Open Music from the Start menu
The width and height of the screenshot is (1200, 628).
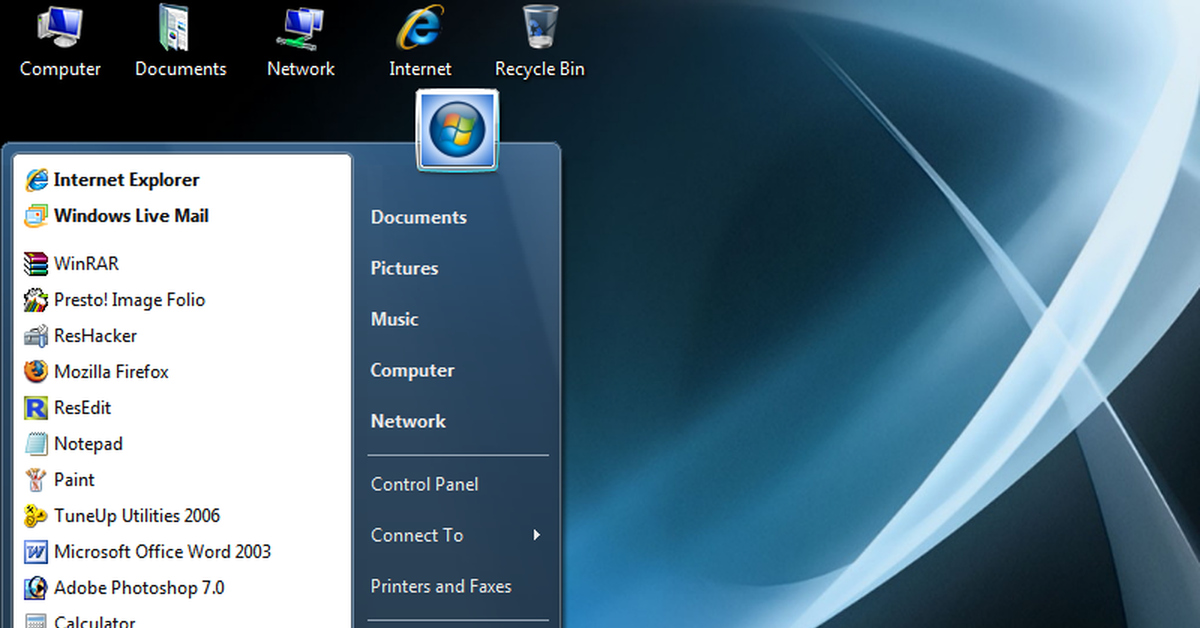(x=394, y=319)
